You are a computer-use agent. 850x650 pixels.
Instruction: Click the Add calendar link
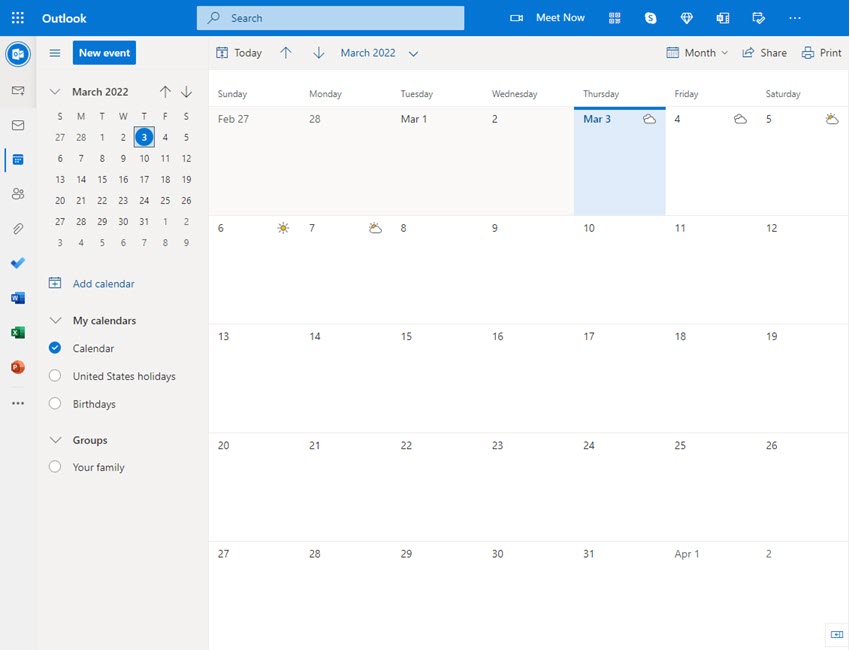(x=102, y=283)
